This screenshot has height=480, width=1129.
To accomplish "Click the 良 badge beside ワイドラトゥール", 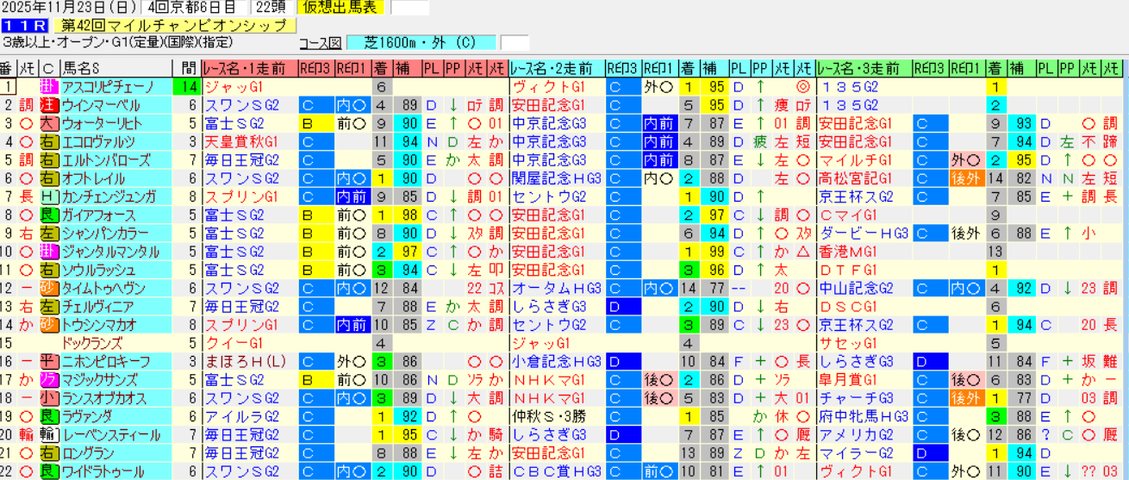I will [50, 471].
